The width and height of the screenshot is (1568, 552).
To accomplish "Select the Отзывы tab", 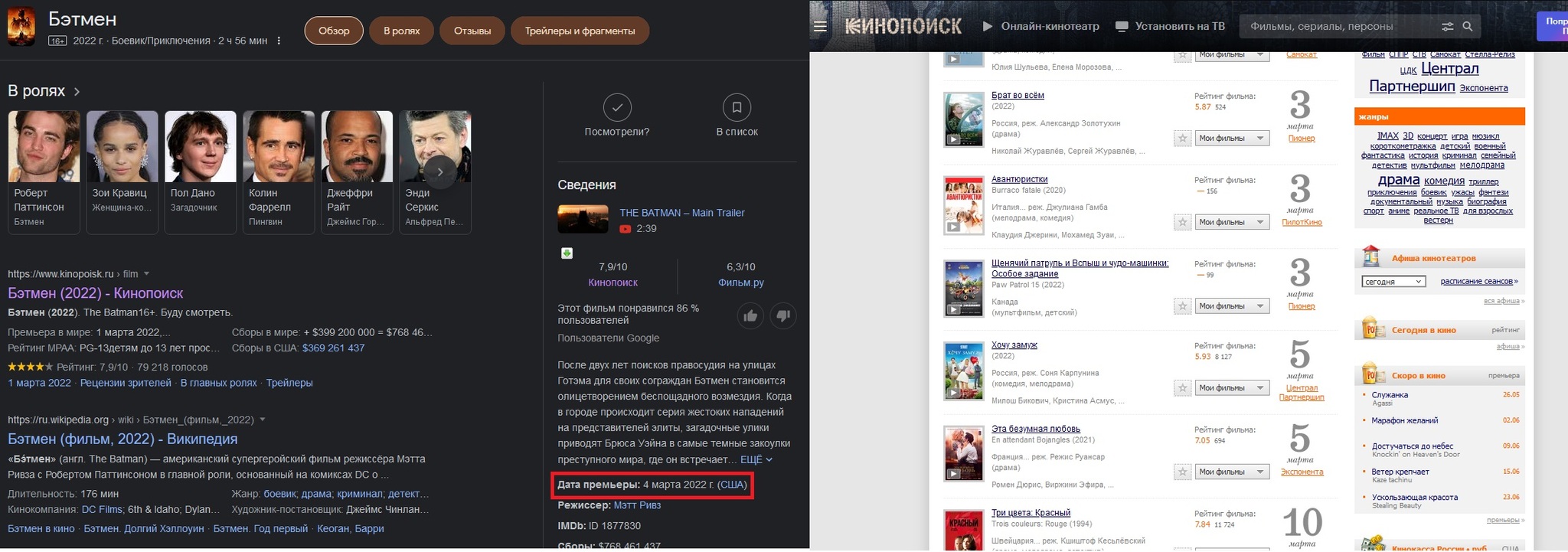I will pos(472,31).
